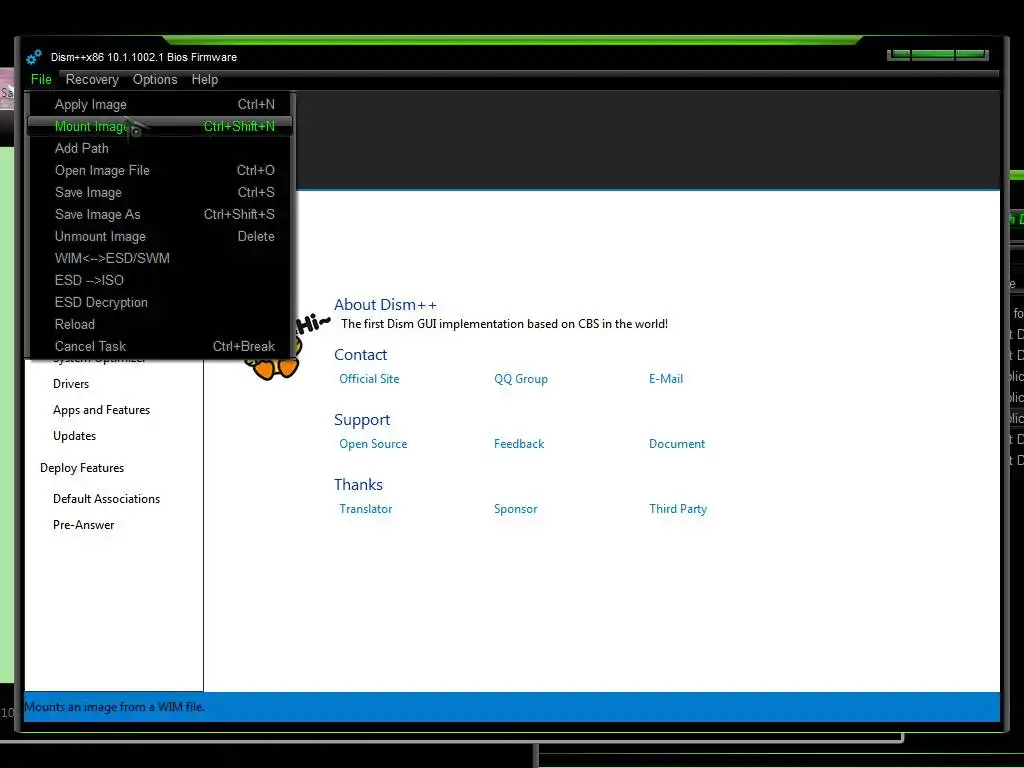This screenshot has height=768, width=1024.
Task: Click the E-Mail contact link
Action: [x=665, y=379]
